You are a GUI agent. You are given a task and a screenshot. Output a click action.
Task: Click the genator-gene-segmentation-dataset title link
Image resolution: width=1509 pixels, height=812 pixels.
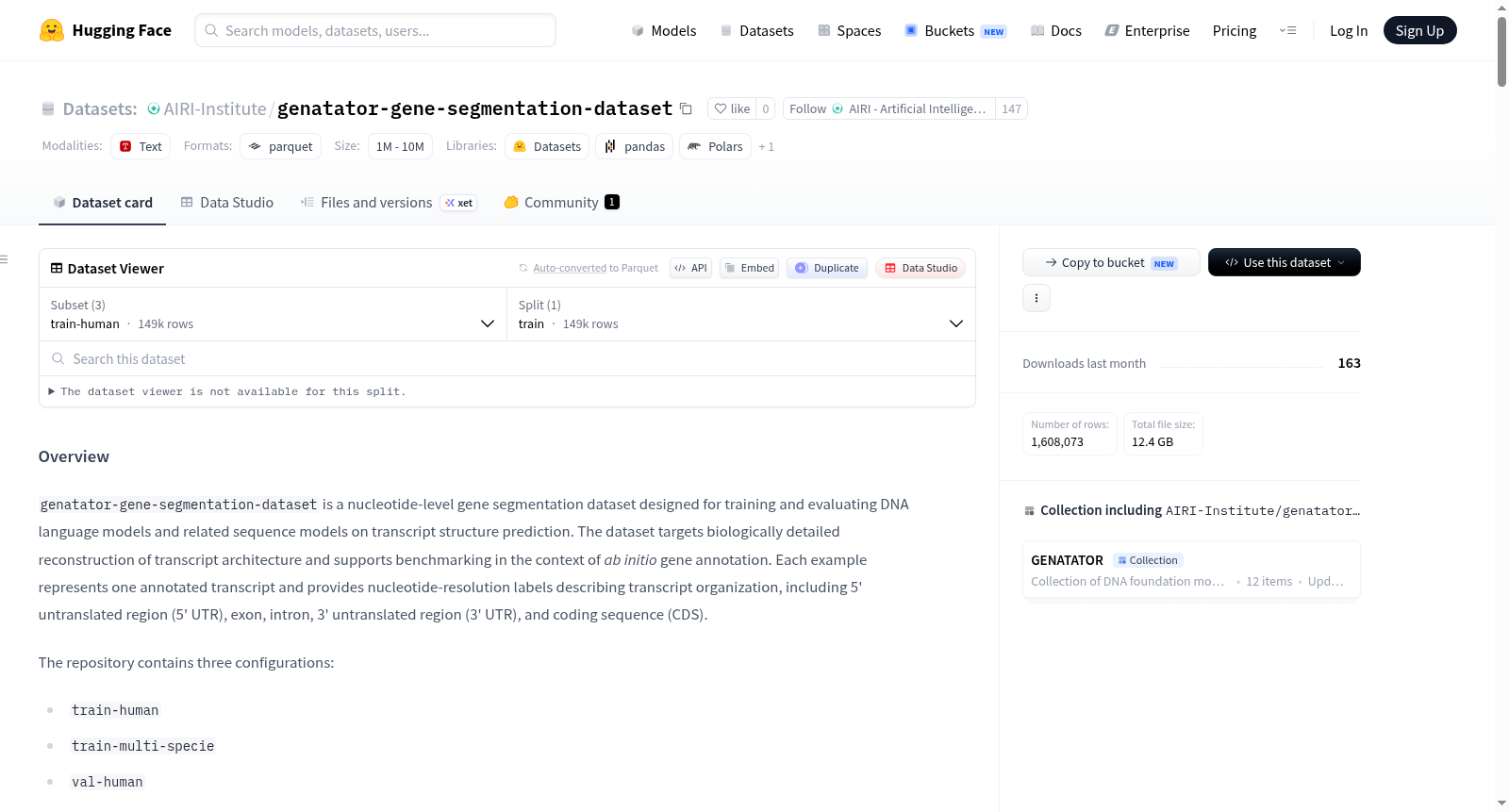tap(474, 108)
